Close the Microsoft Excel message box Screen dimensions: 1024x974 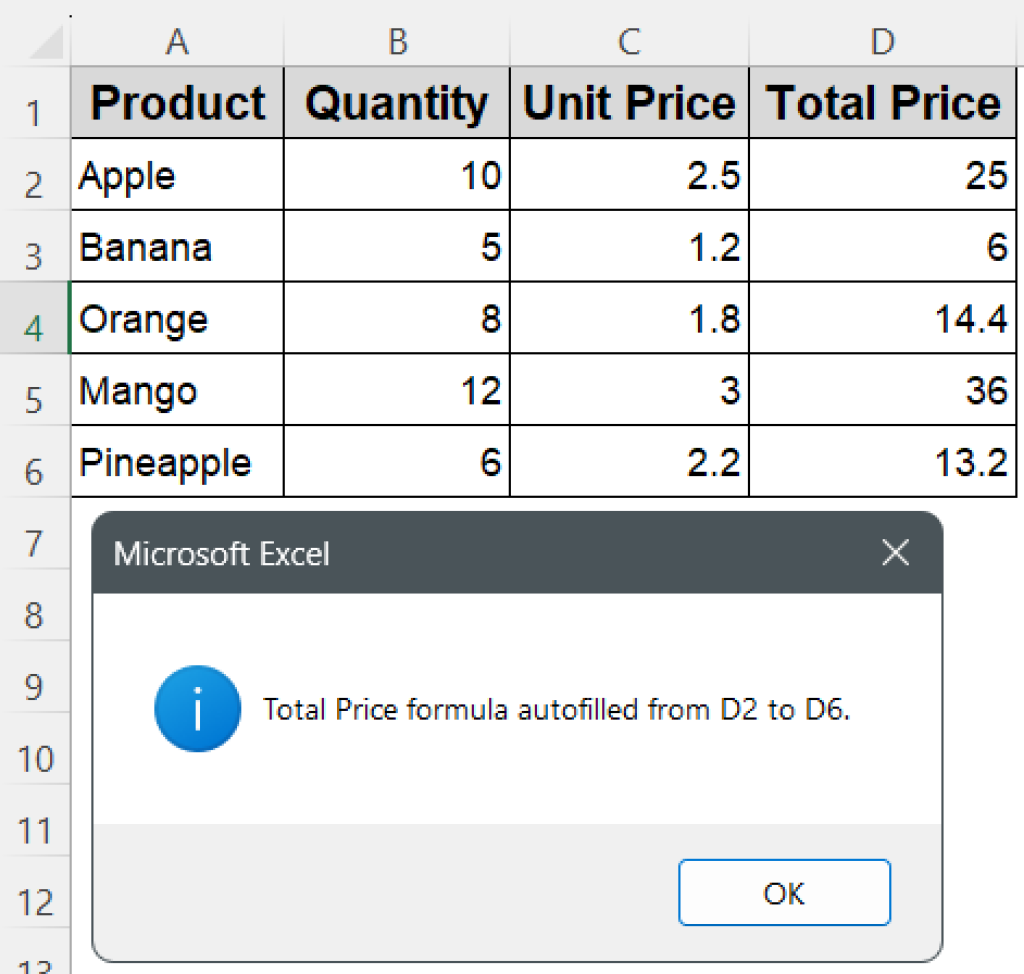[x=896, y=553]
